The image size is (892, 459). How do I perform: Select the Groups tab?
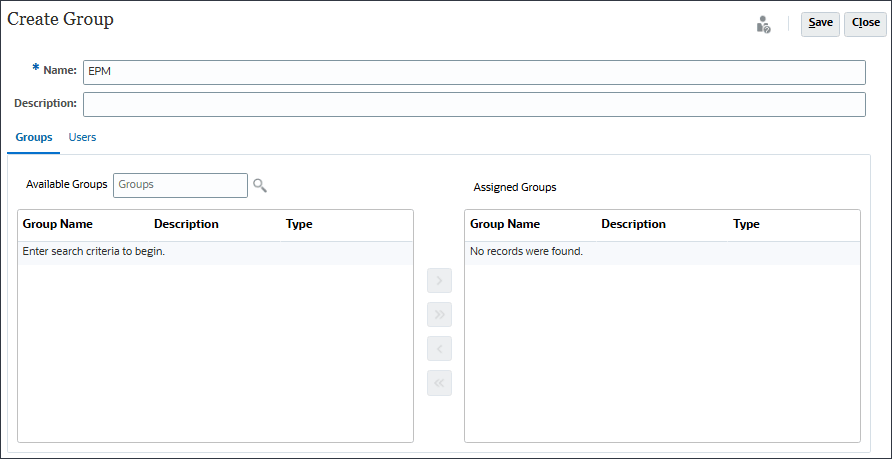click(x=34, y=137)
